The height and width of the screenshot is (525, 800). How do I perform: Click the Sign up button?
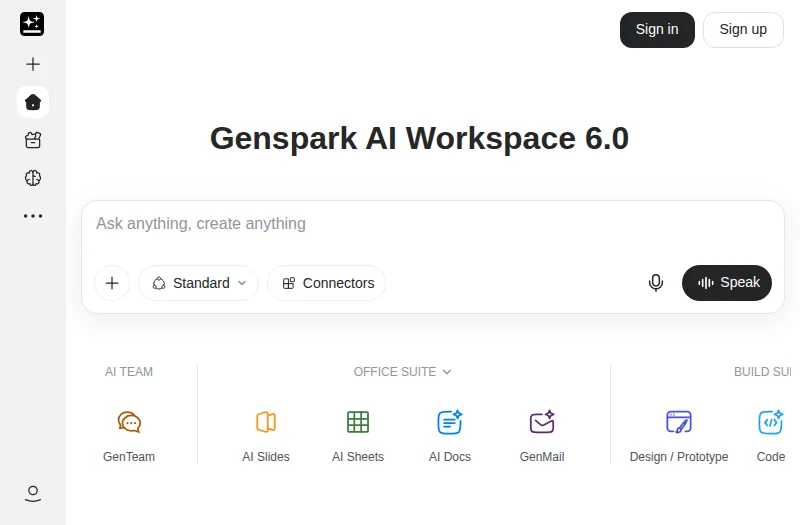pyautogui.click(x=743, y=30)
